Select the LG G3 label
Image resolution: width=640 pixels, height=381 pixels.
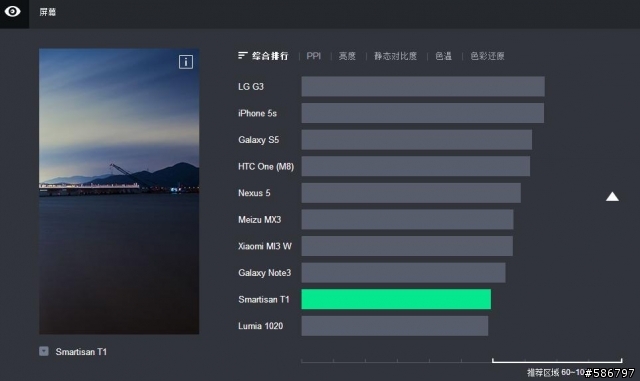pos(251,87)
